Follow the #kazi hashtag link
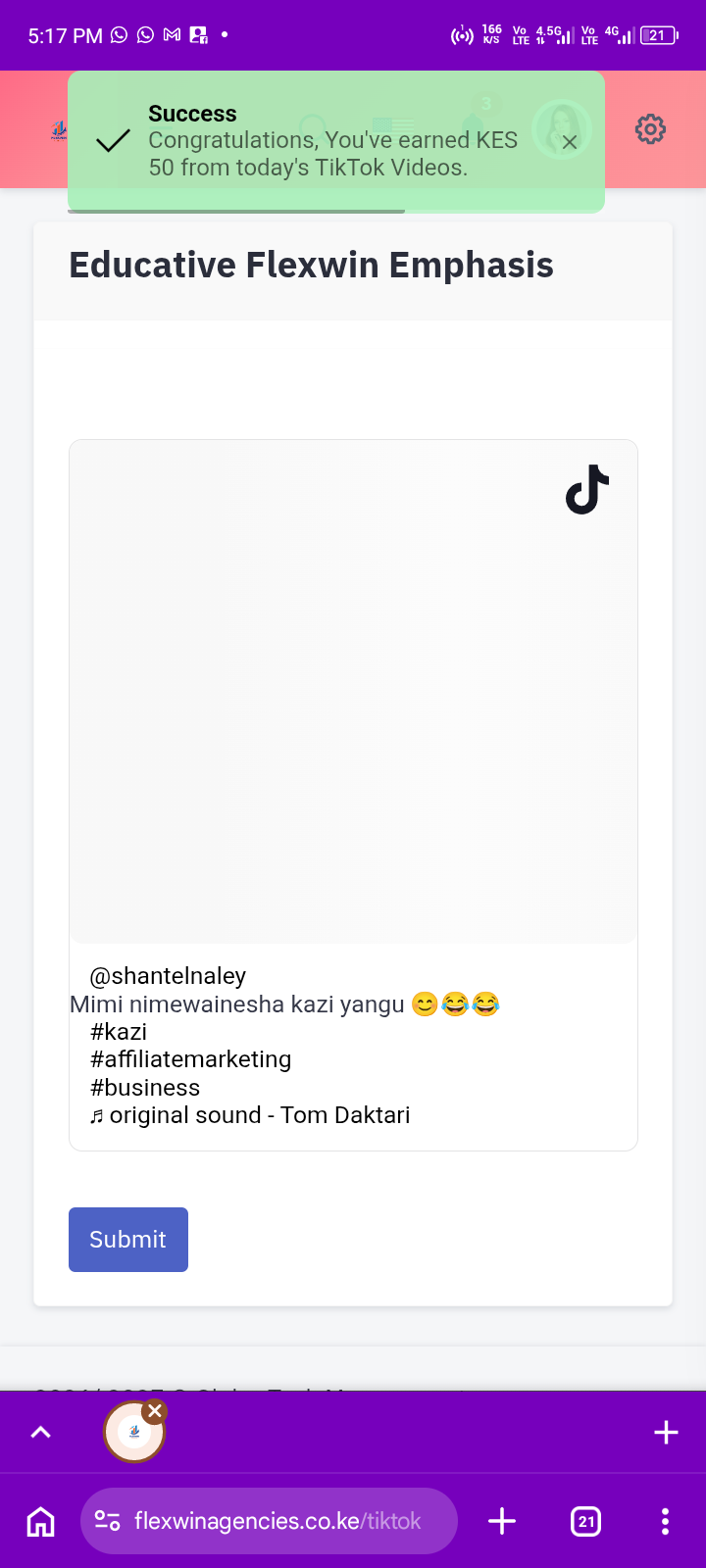The width and height of the screenshot is (706, 1568). 119,1032
